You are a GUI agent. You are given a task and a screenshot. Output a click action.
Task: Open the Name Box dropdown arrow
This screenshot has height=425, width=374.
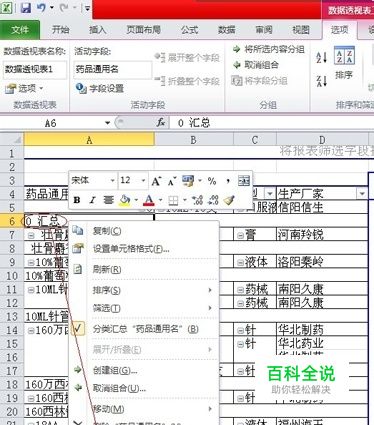(107, 123)
